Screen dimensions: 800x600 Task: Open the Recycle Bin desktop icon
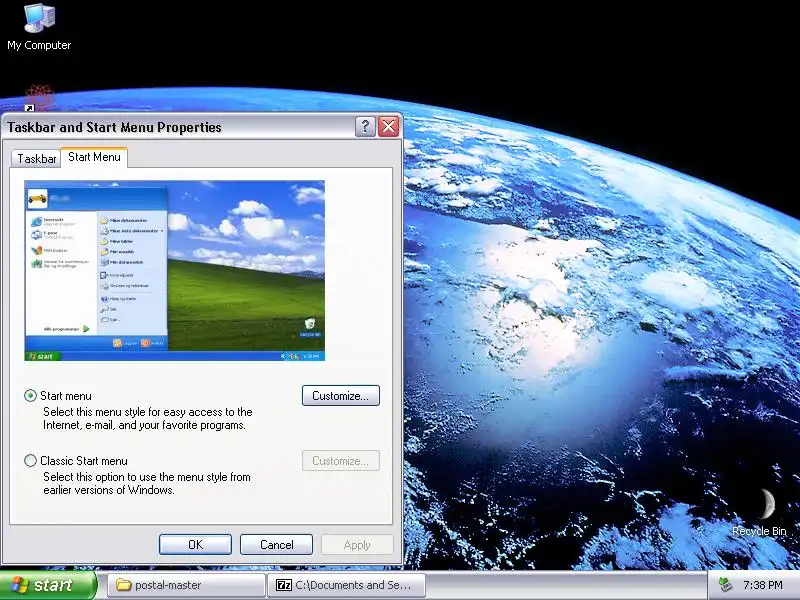pos(760,512)
